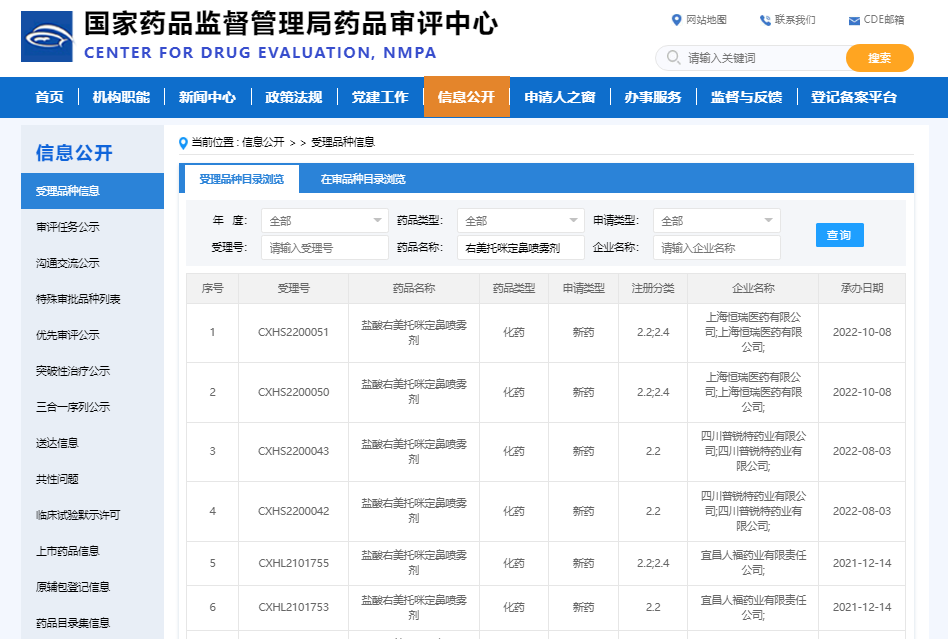Switch to 在审品种目录浏览 tab

coord(363,179)
